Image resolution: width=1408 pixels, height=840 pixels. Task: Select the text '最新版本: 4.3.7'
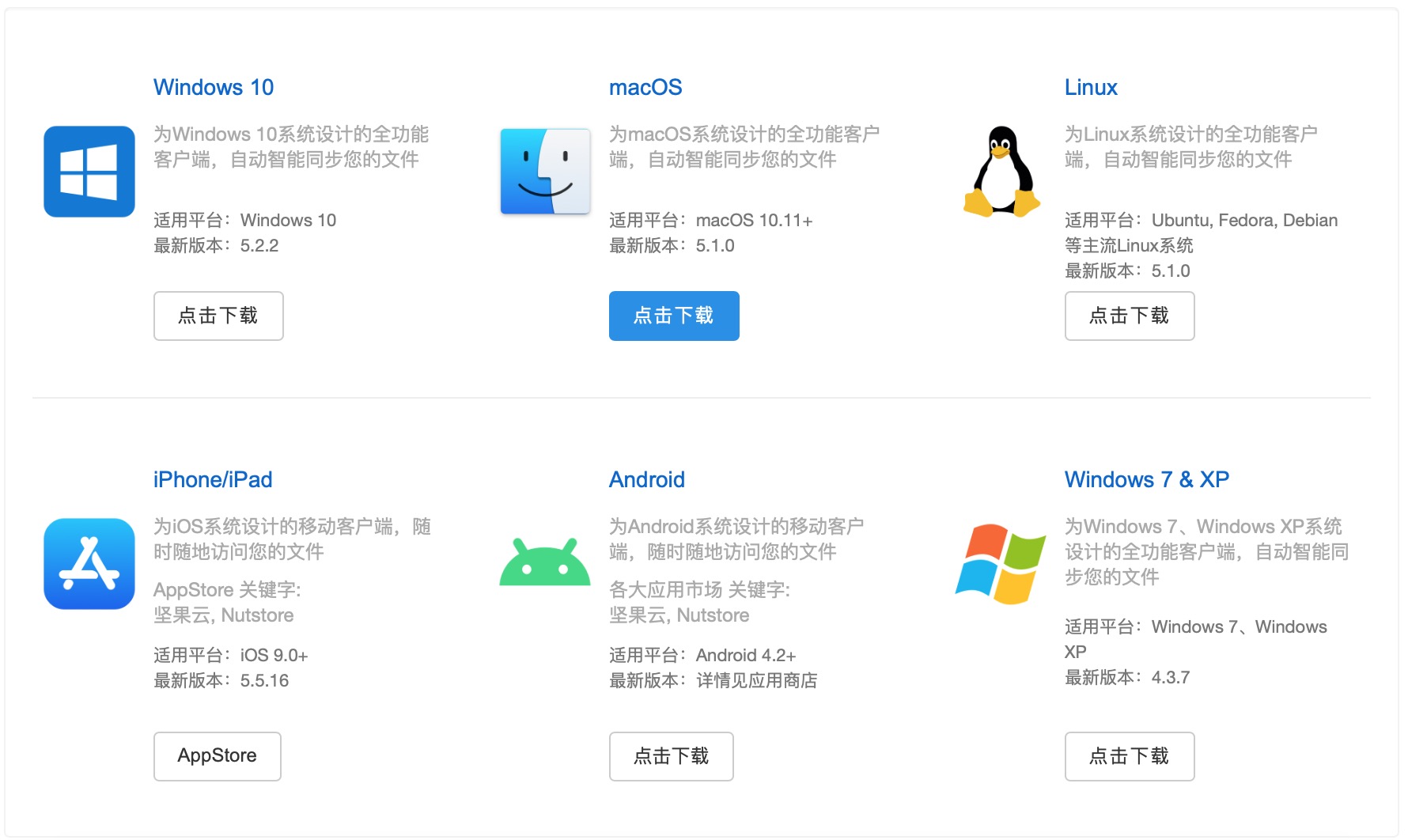pos(1127,678)
